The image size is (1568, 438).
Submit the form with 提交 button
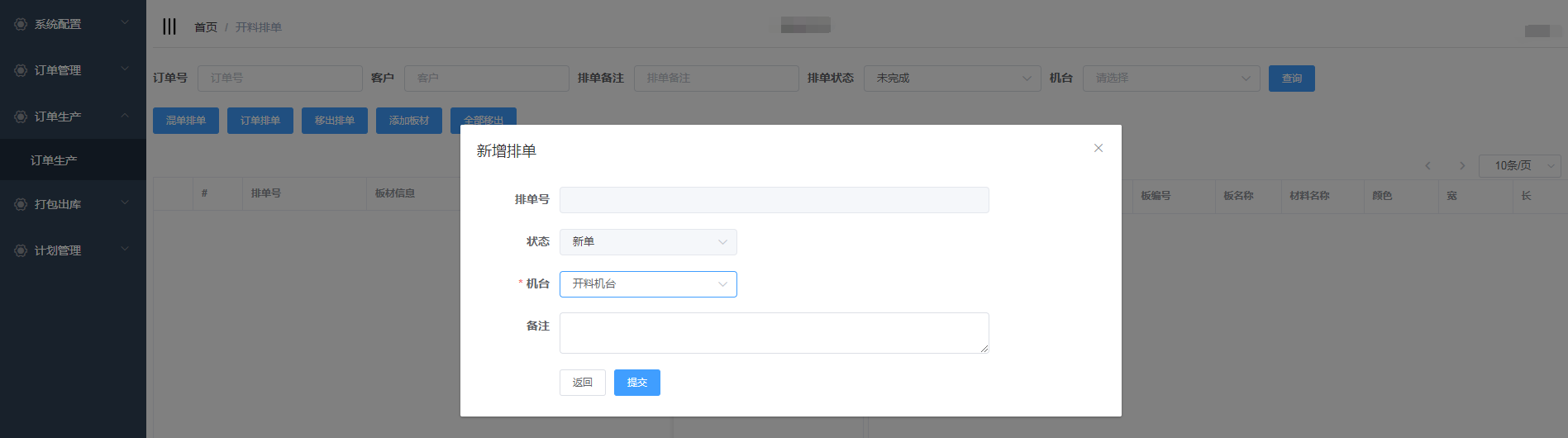point(636,383)
